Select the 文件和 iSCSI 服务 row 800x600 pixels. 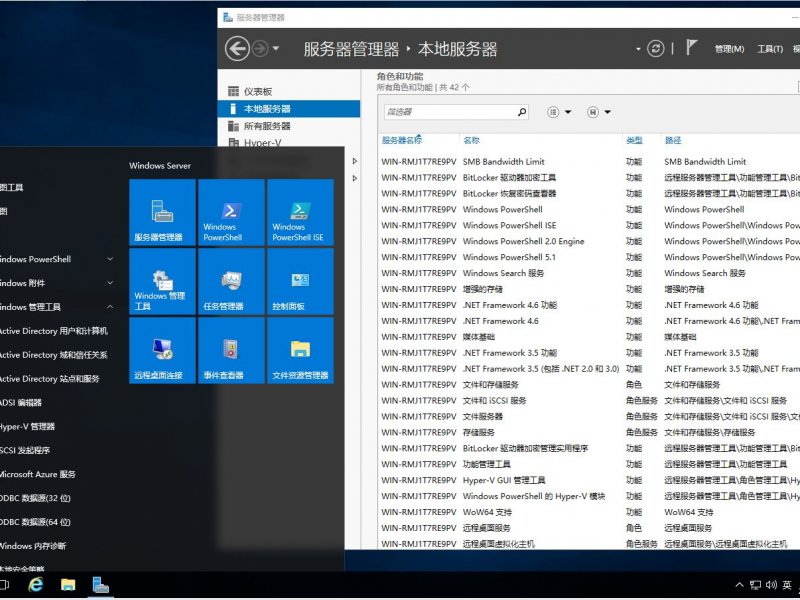589,401
